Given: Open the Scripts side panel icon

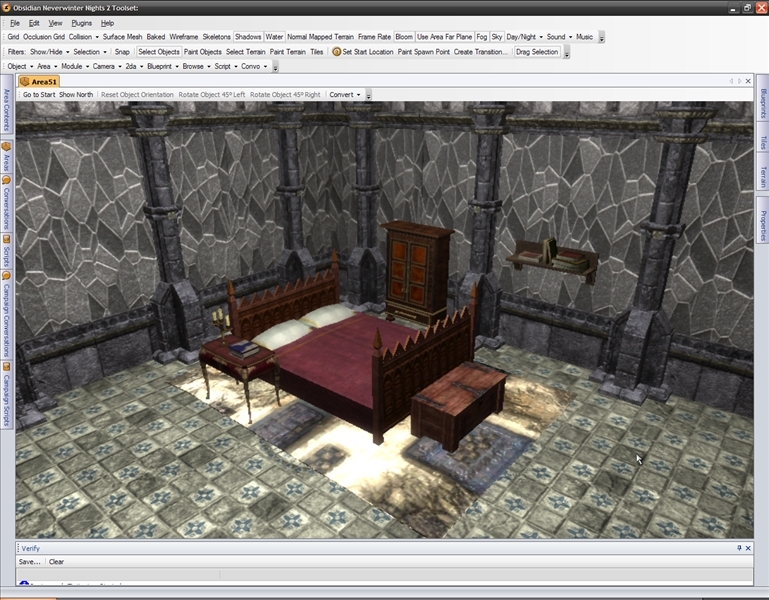Looking at the screenshot, I should coord(6,240).
